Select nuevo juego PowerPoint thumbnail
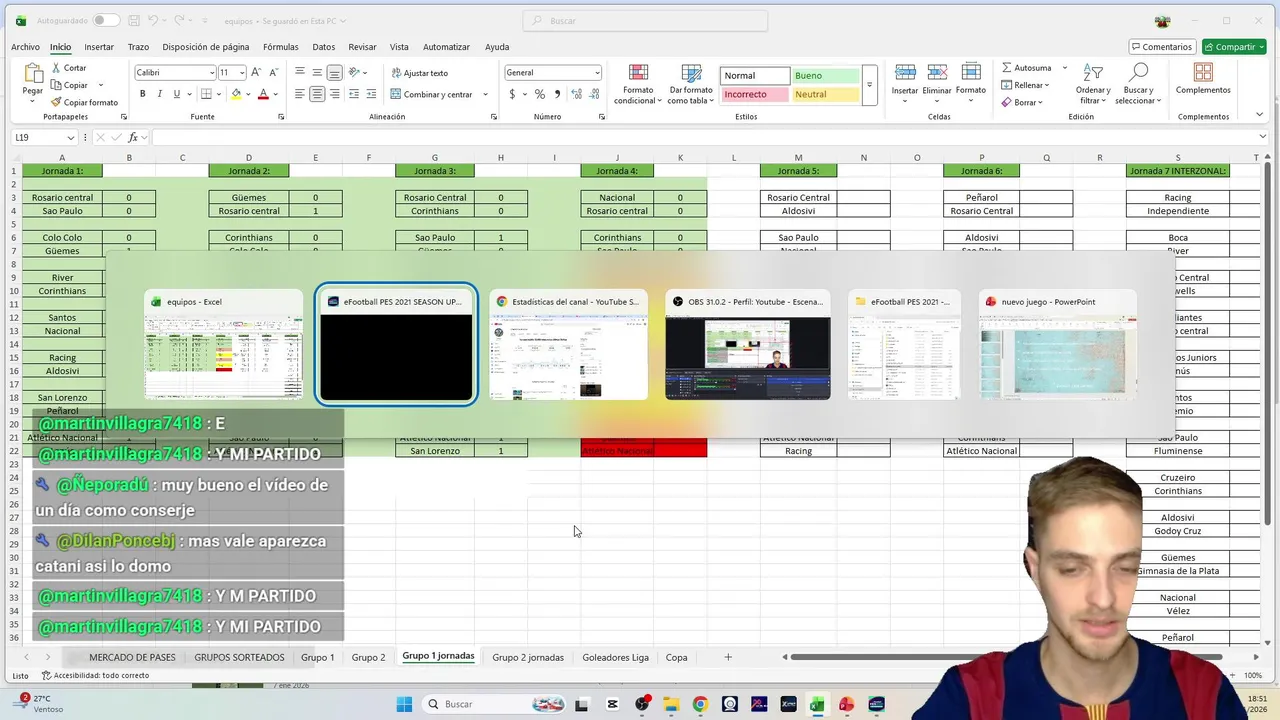This screenshot has height=720, width=1280. (1058, 346)
